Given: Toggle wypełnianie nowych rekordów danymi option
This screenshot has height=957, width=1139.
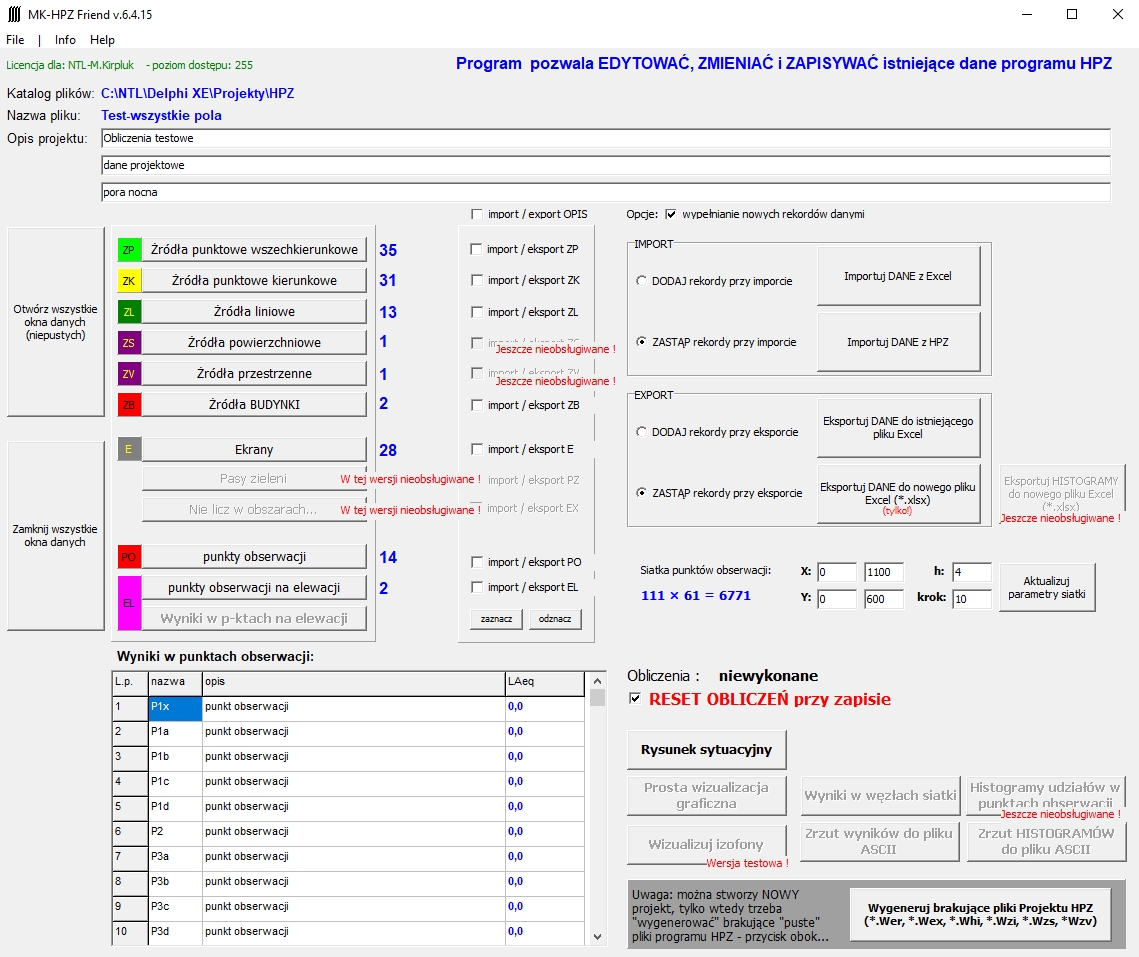Looking at the screenshot, I should coord(671,214).
